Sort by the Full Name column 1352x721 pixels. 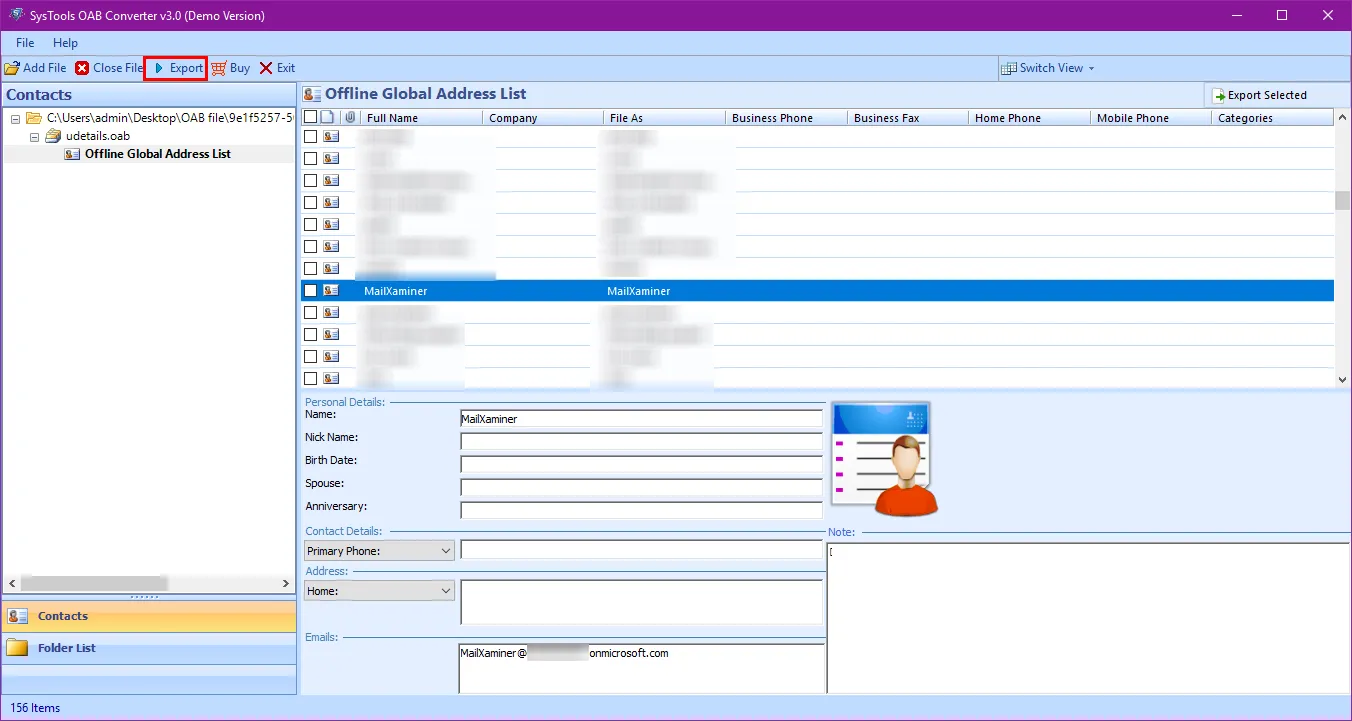420,118
